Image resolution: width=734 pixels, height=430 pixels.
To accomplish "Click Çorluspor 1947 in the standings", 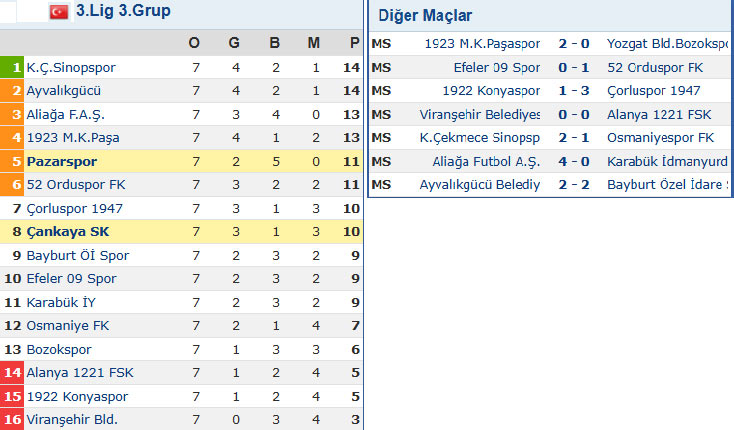I will tap(75, 208).
